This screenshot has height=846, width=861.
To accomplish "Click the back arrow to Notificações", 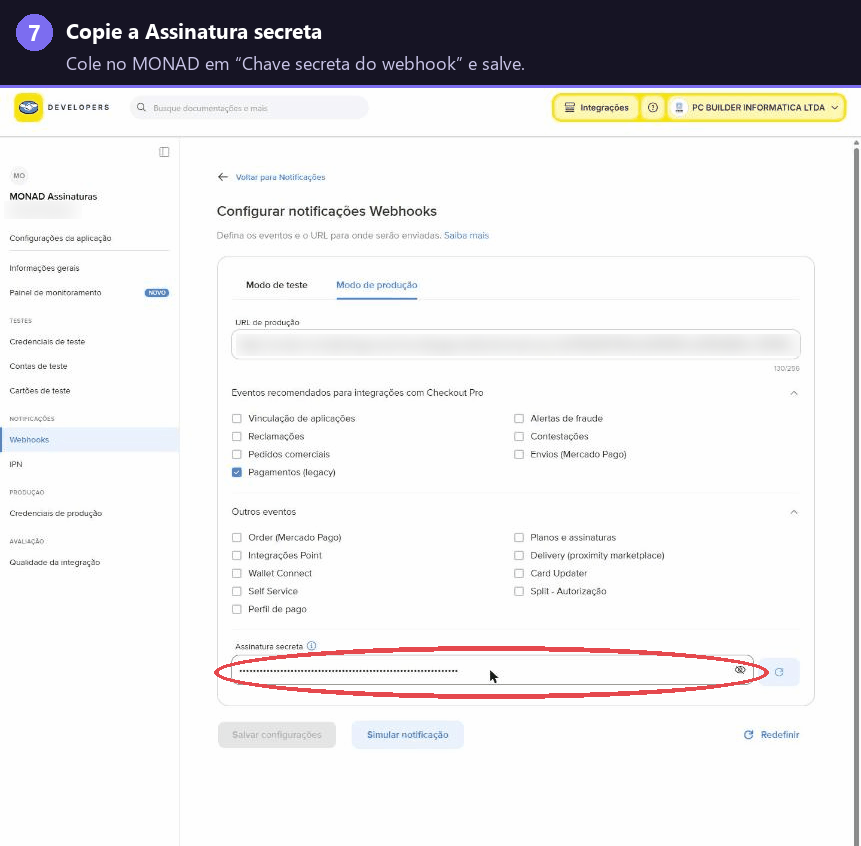I will point(222,177).
